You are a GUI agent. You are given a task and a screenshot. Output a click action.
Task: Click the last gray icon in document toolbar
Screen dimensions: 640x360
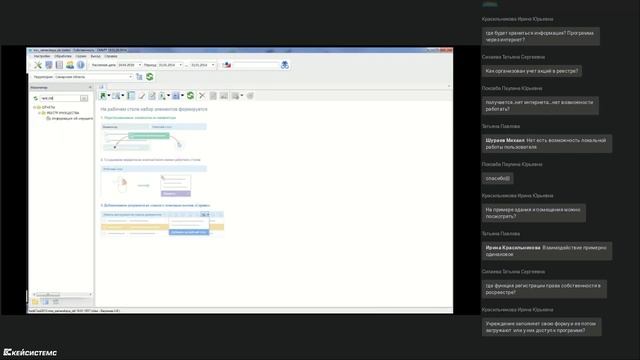point(250,96)
